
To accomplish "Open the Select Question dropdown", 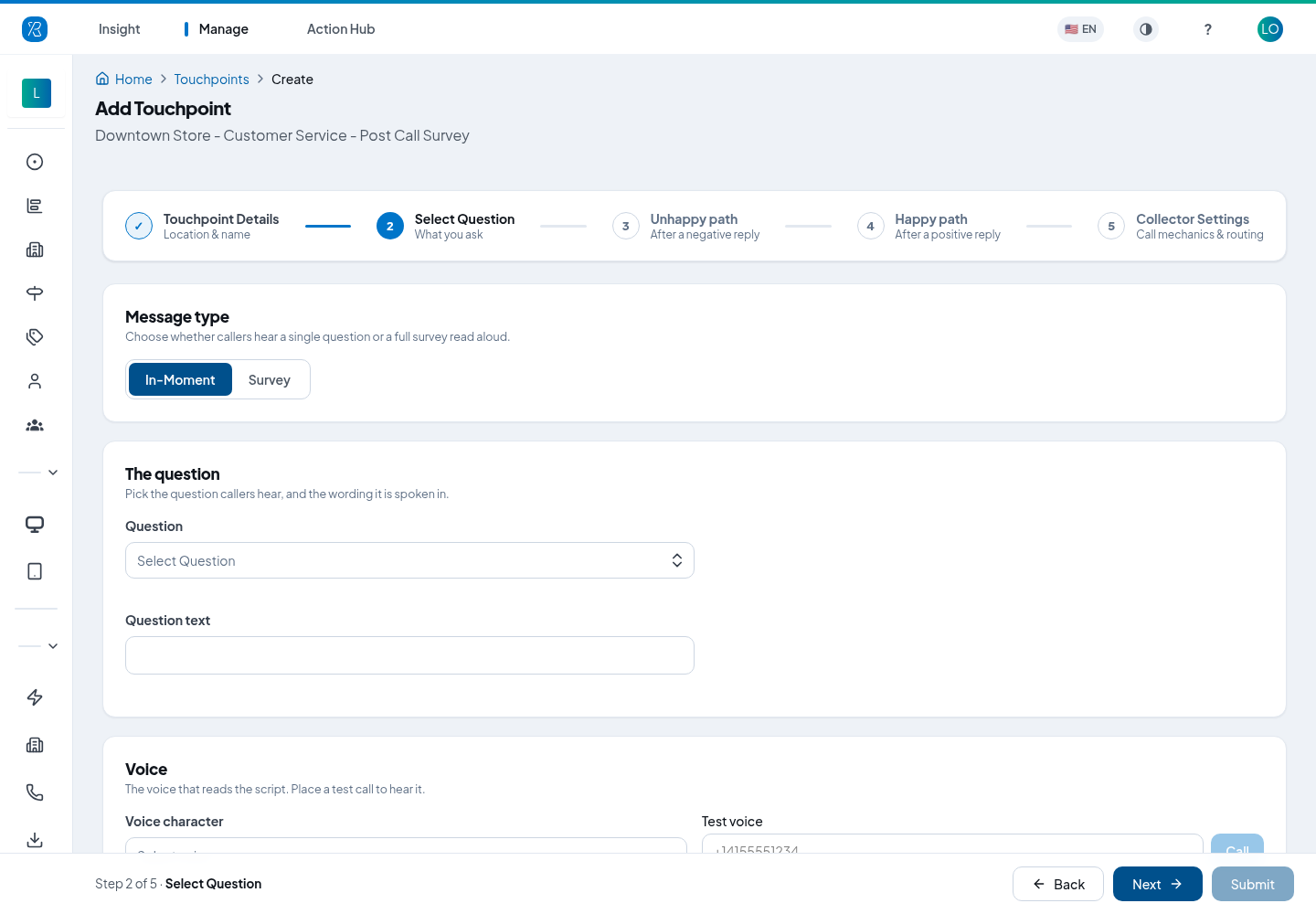I will coord(409,560).
